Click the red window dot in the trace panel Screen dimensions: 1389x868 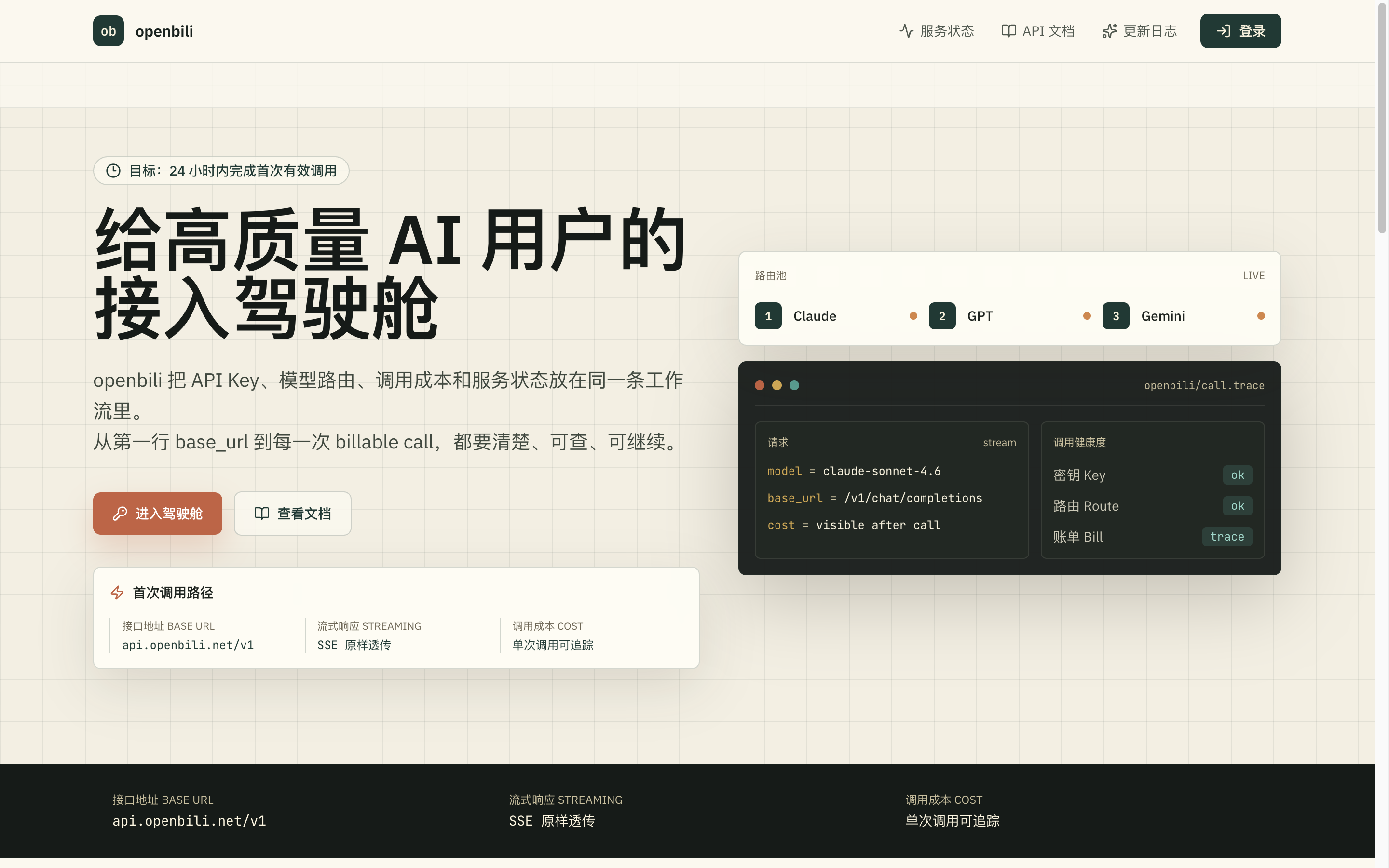click(759, 385)
